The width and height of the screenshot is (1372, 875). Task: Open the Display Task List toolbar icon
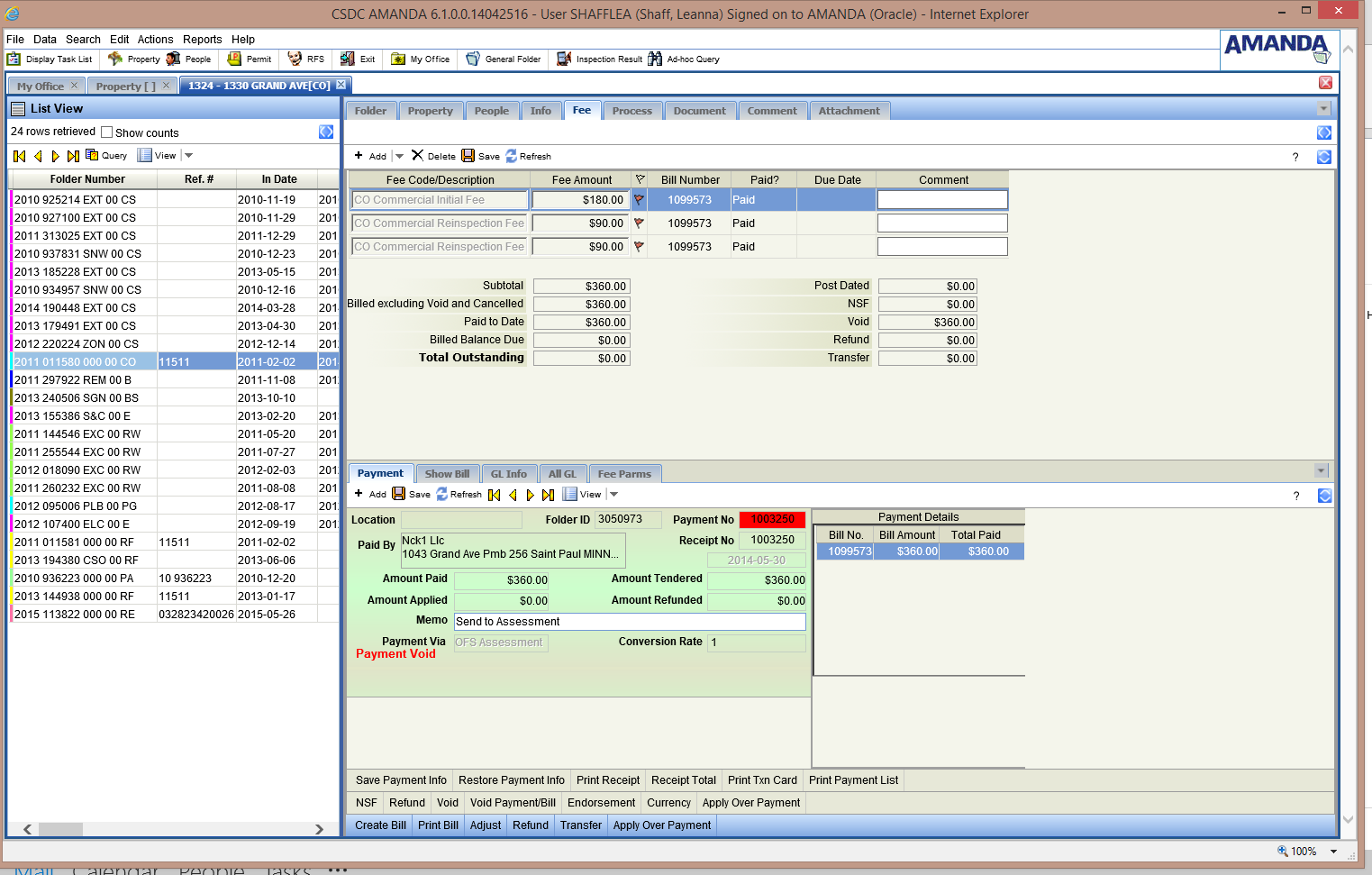[14, 59]
